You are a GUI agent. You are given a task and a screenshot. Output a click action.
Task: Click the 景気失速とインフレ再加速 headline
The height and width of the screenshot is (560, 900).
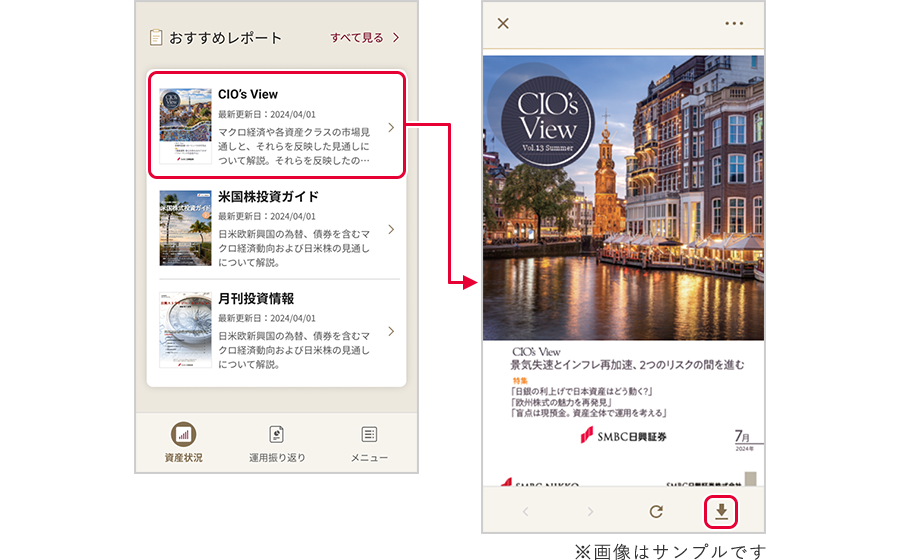point(627,365)
